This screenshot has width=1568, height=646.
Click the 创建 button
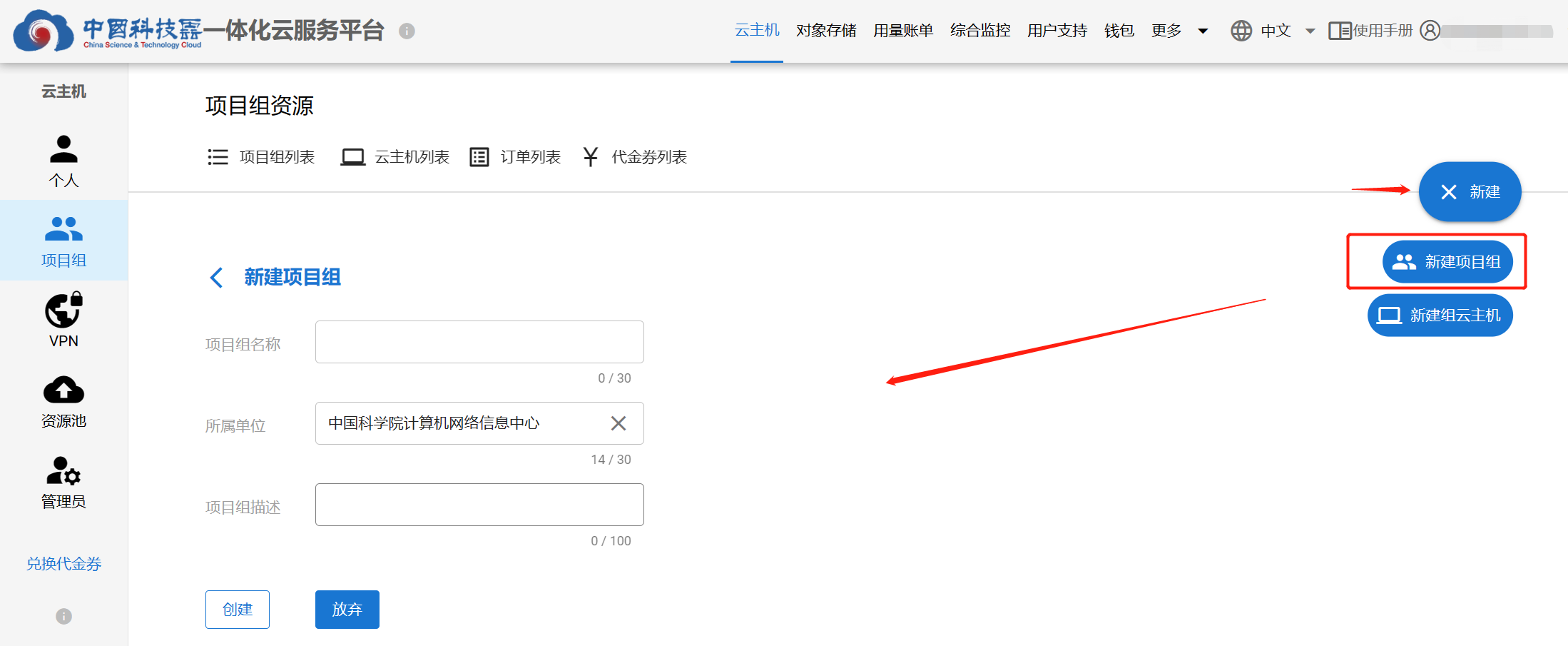pyautogui.click(x=238, y=610)
